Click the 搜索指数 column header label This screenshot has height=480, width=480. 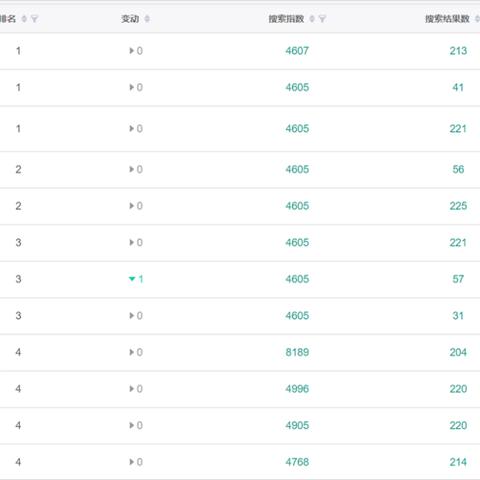coord(286,19)
